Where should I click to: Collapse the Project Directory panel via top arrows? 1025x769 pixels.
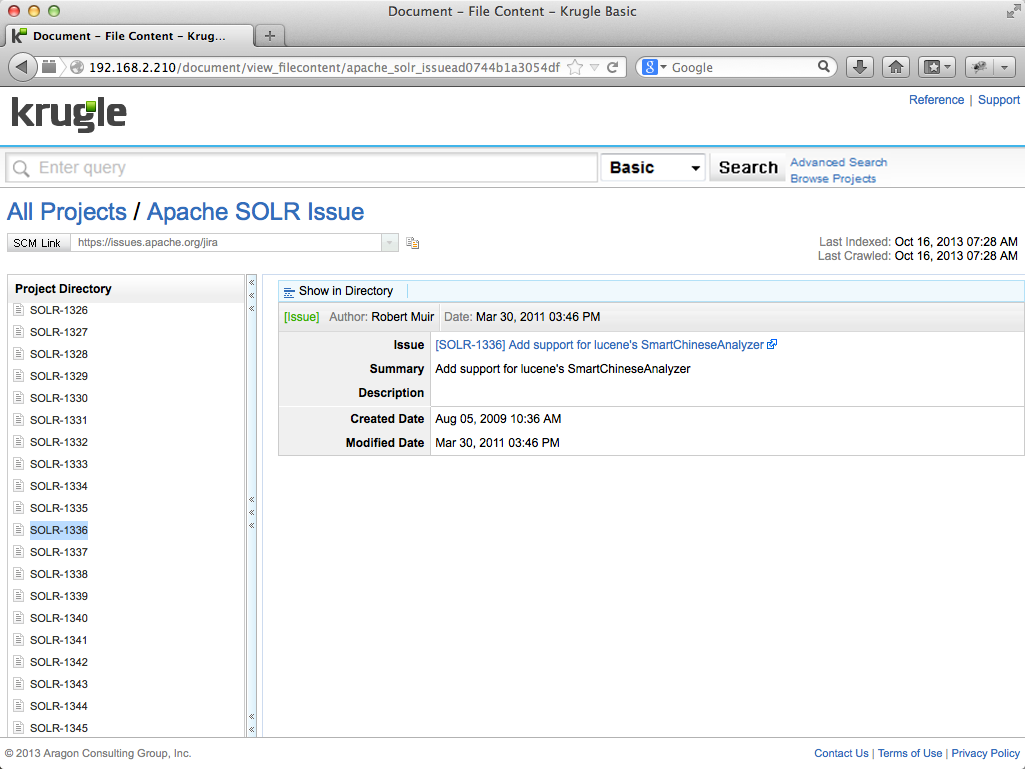252,296
